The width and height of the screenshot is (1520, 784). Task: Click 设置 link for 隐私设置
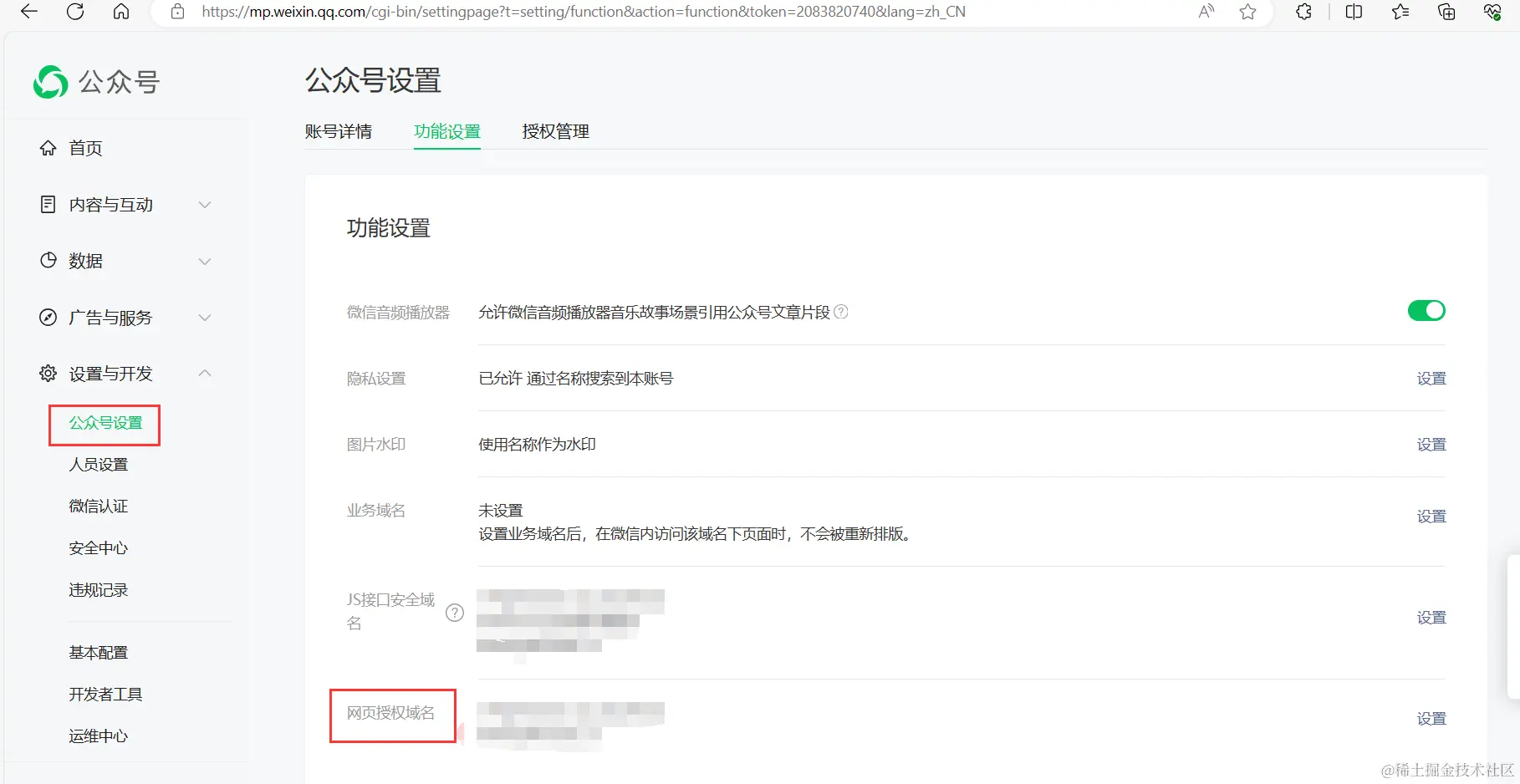click(x=1431, y=379)
